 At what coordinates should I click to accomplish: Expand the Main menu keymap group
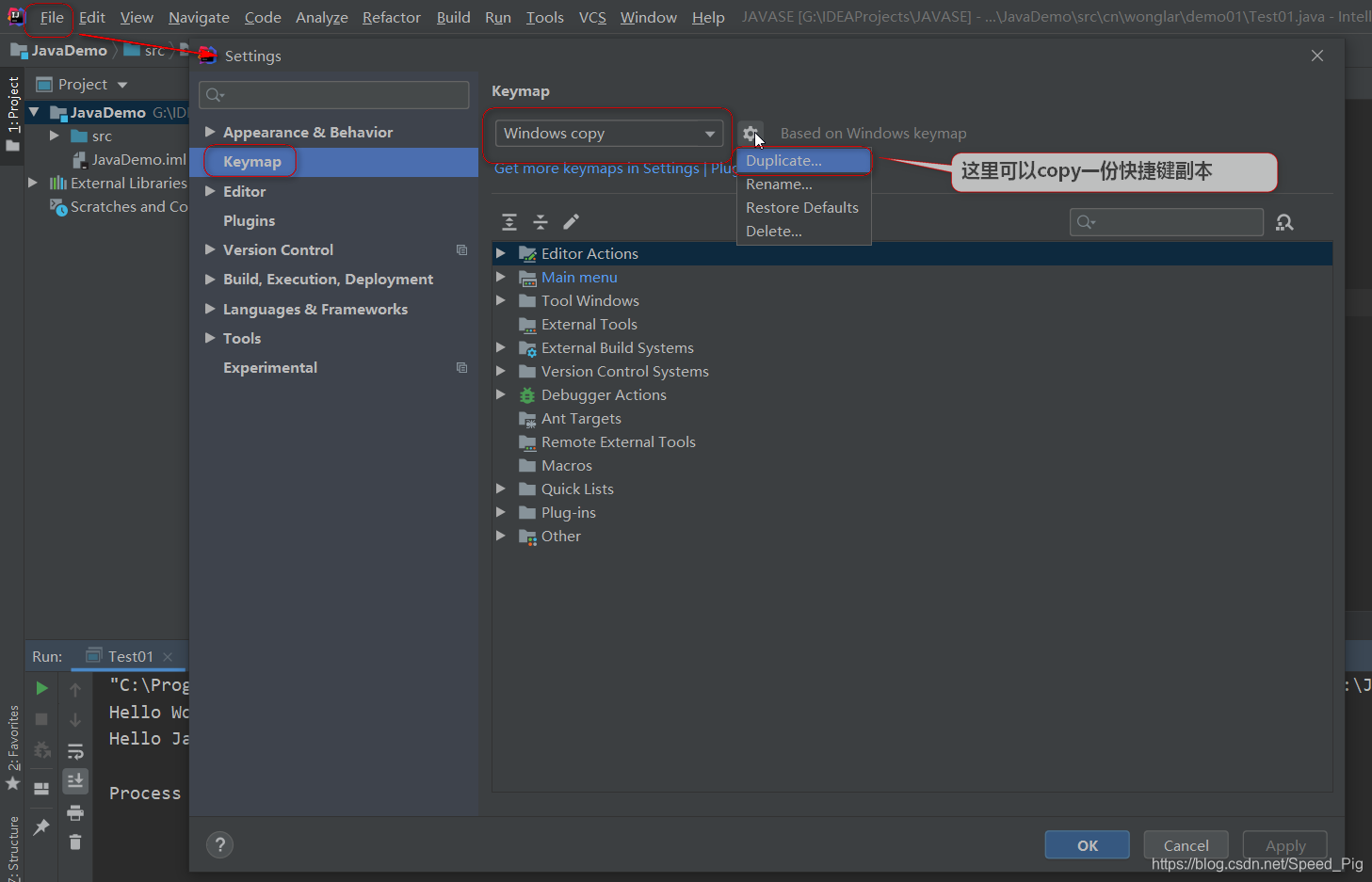(501, 277)
